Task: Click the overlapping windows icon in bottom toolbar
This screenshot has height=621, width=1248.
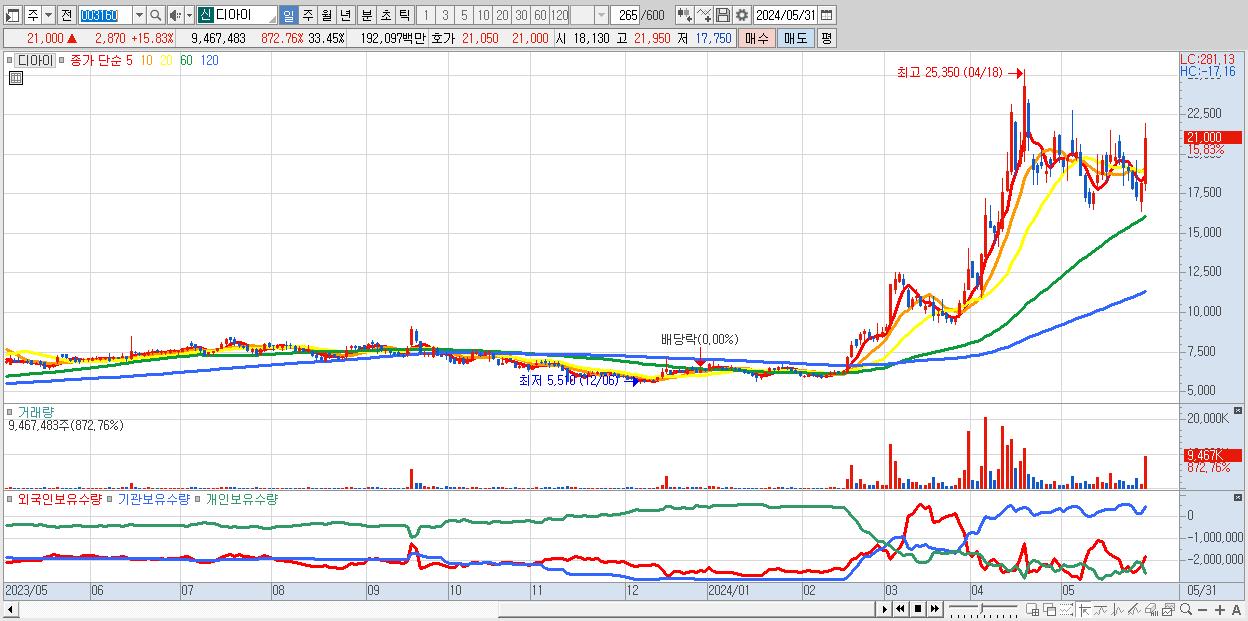Action: pos(1049,609)
